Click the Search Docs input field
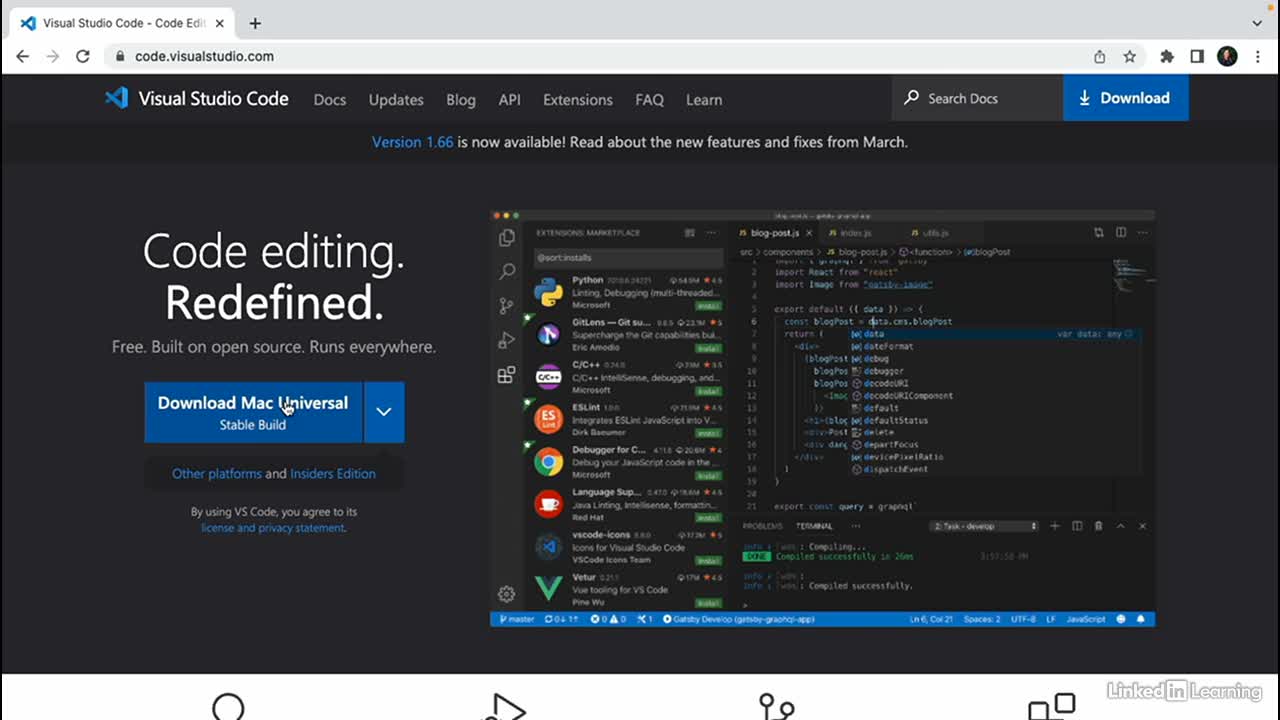 tap(976, 98)
